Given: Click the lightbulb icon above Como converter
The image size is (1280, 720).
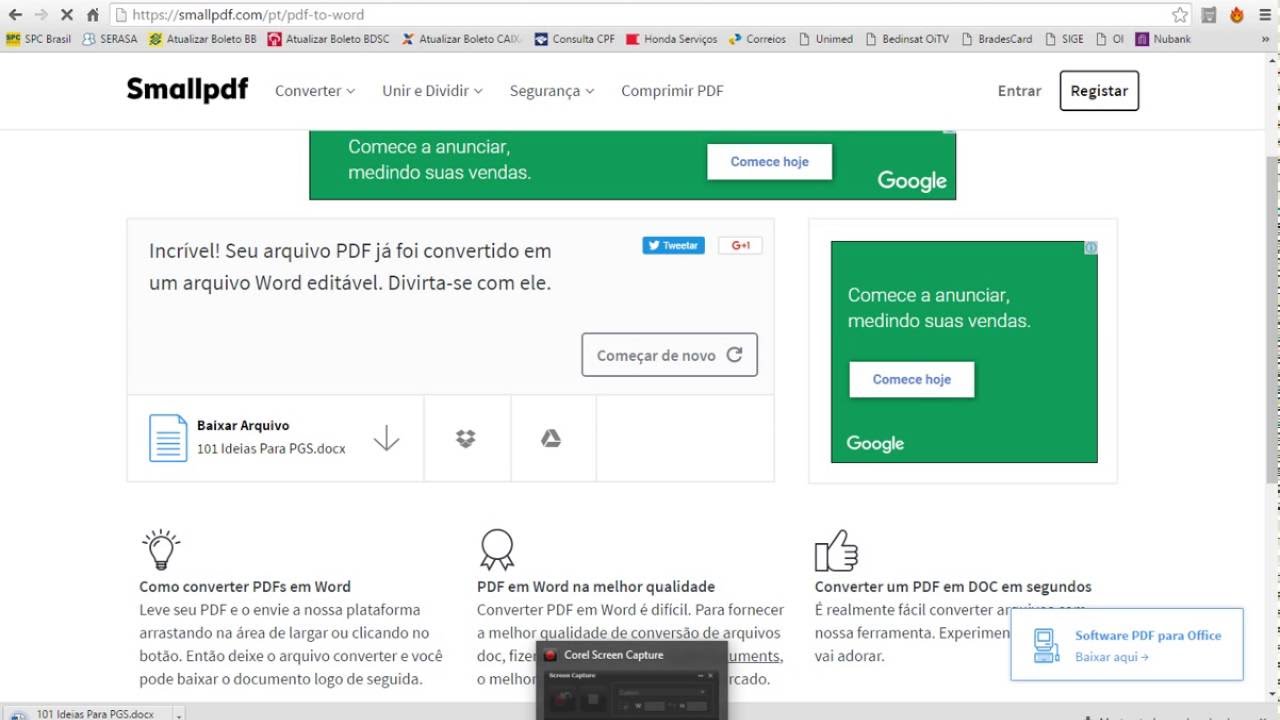Looking at the screenshot, I should point(160,549).
